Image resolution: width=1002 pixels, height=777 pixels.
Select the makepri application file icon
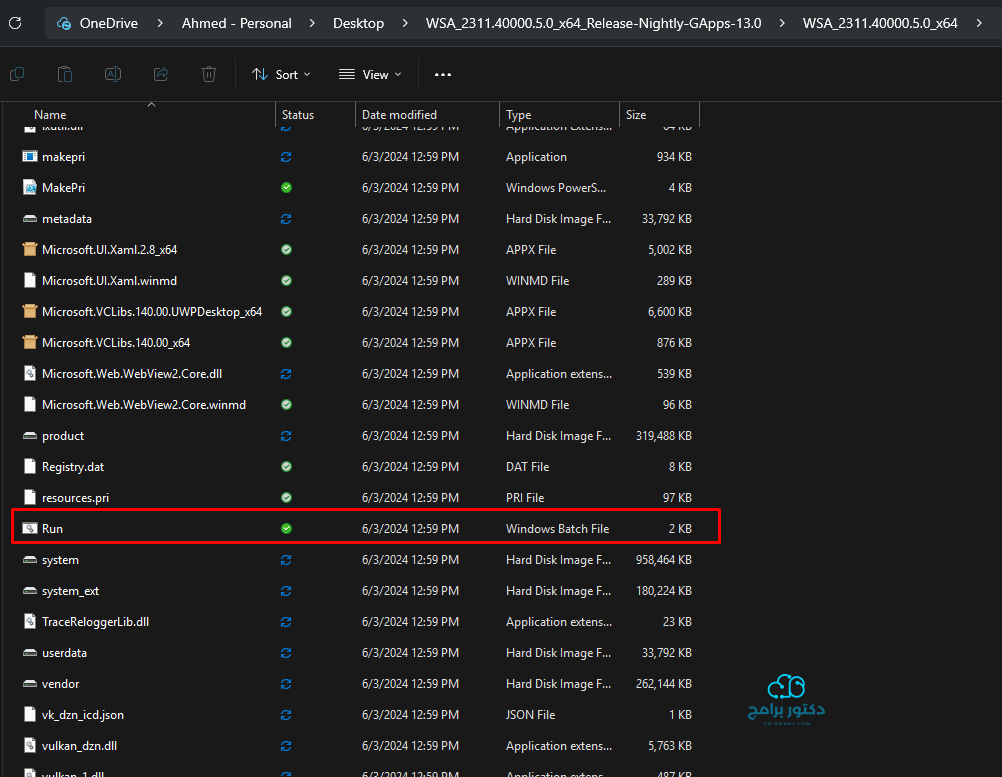(29, 157)
